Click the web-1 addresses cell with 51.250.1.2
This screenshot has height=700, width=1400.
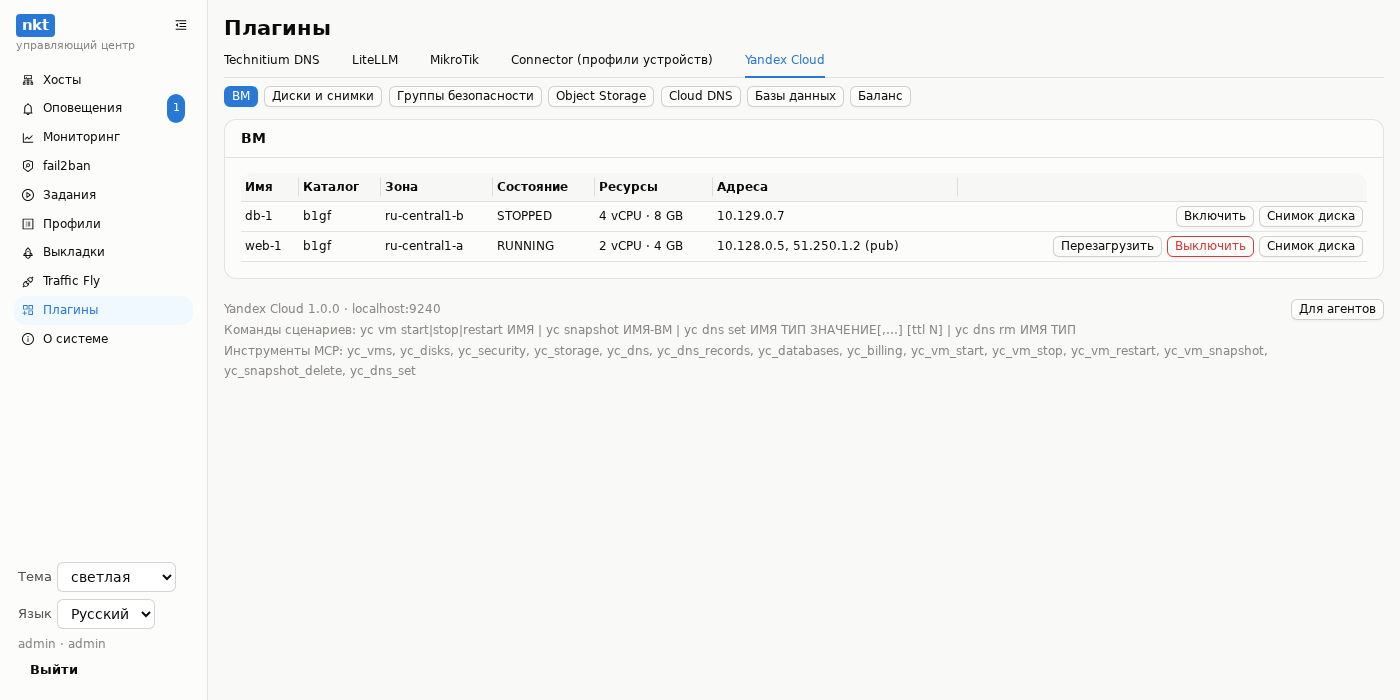point(835,246)
